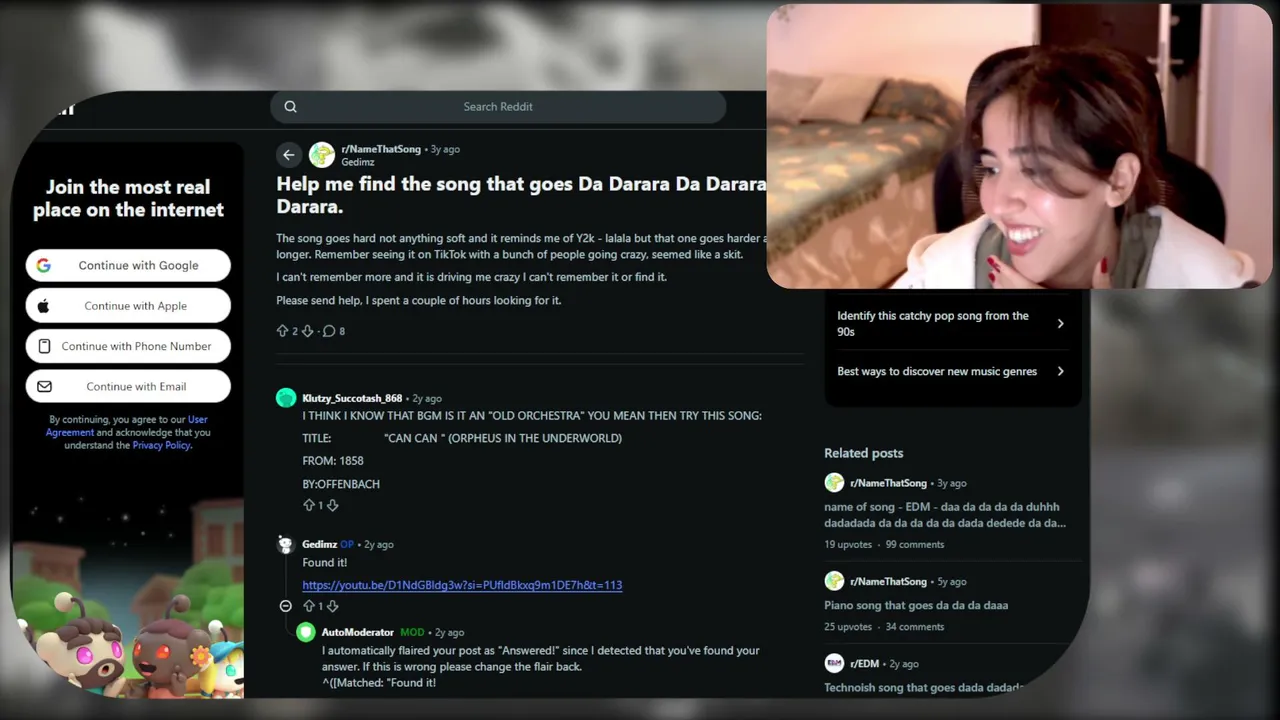Viewport: 1280px width, 720px height.
Task: Click the AutoModerator shield avatar
Action: [306, 632]
